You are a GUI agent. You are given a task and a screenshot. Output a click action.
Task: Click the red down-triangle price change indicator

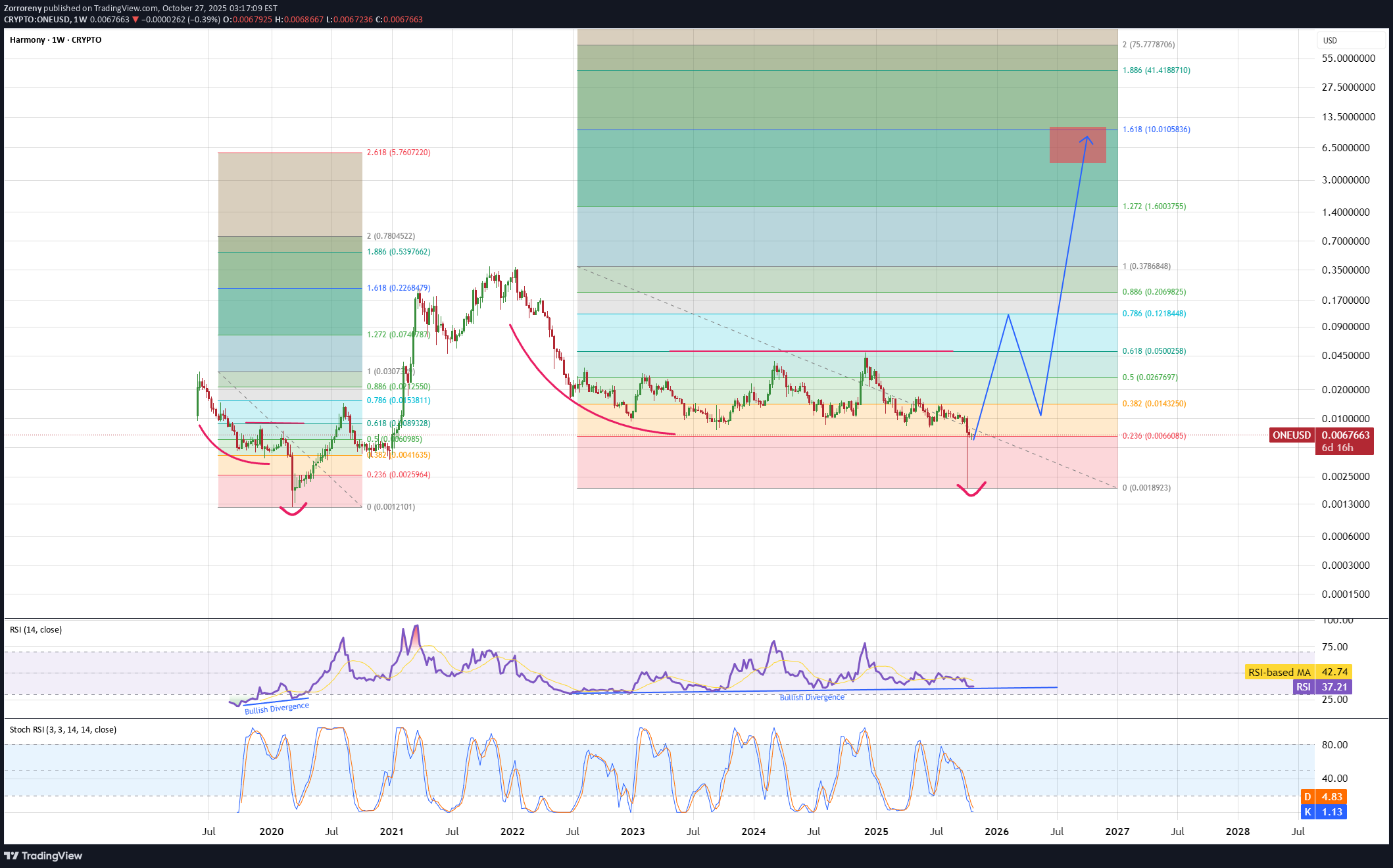pos(135,20)
